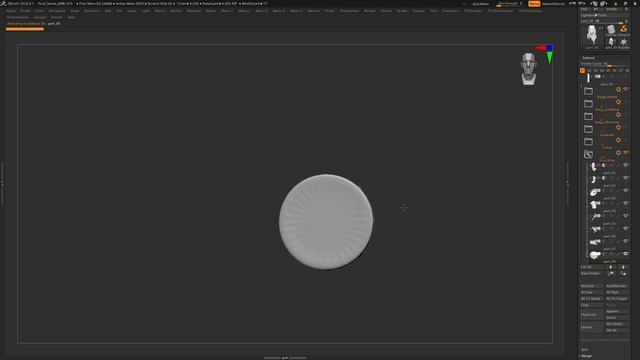640x360 pixels.
Task: Toggle the V2 visibility set button
Action: point(589,71)
